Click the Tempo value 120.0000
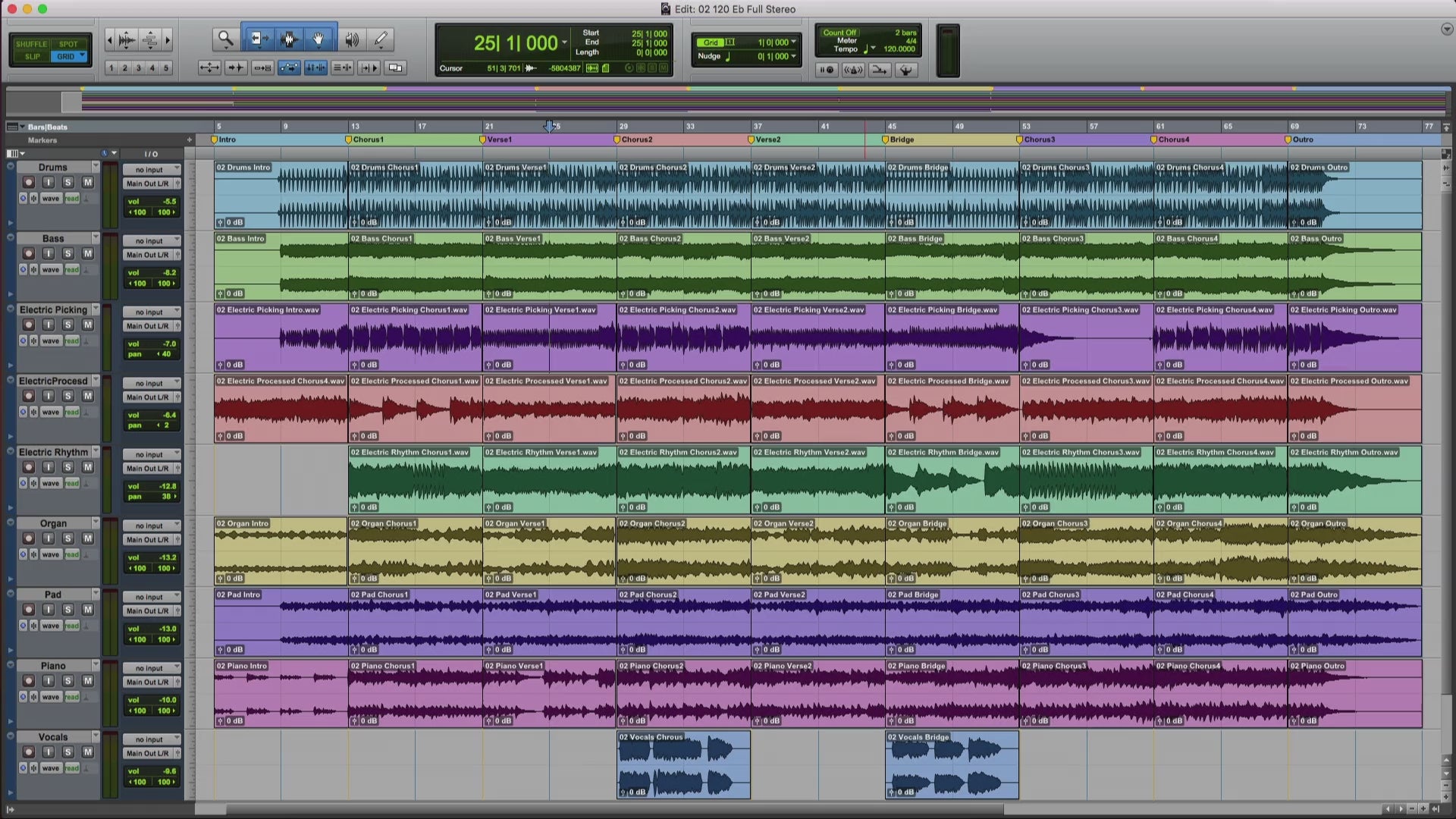1456x819 pixels. tap(899, 49)
